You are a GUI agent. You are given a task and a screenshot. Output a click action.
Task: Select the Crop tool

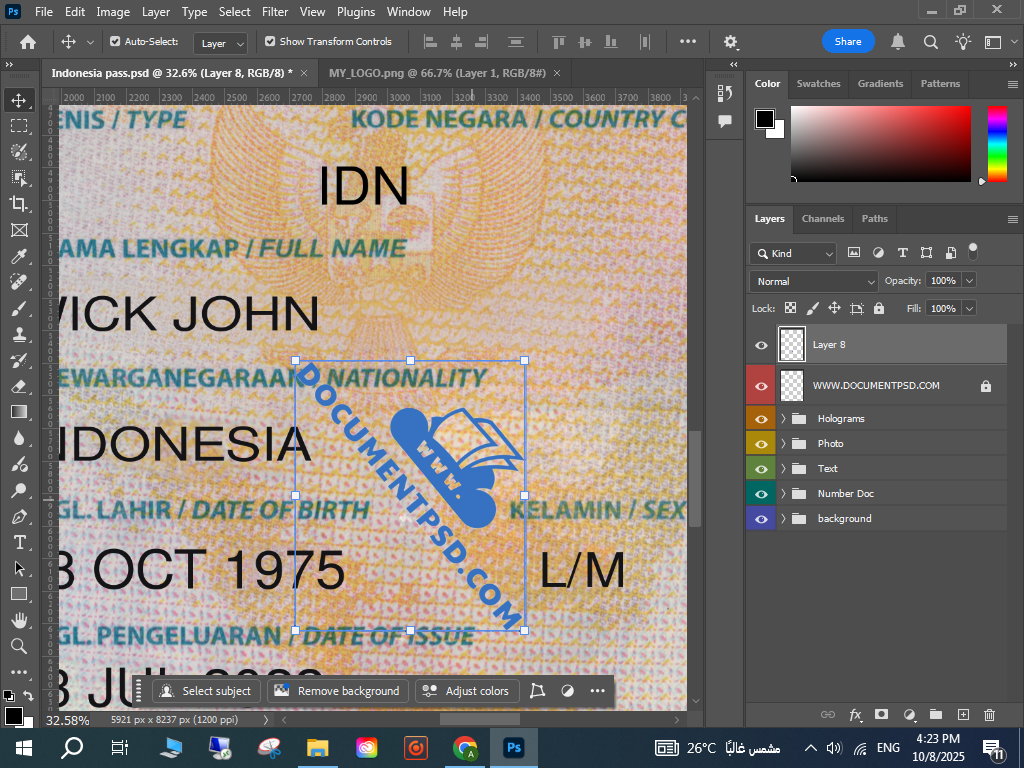pyautogui.click(x=19, y=204)
